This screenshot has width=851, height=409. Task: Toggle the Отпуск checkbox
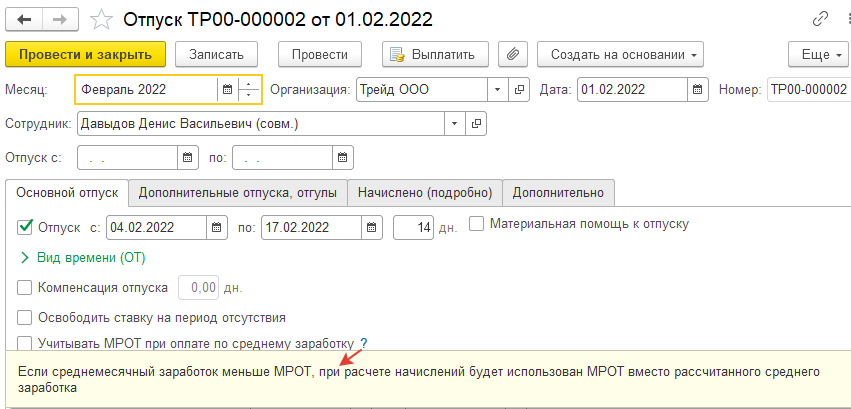tap(25, 227)
